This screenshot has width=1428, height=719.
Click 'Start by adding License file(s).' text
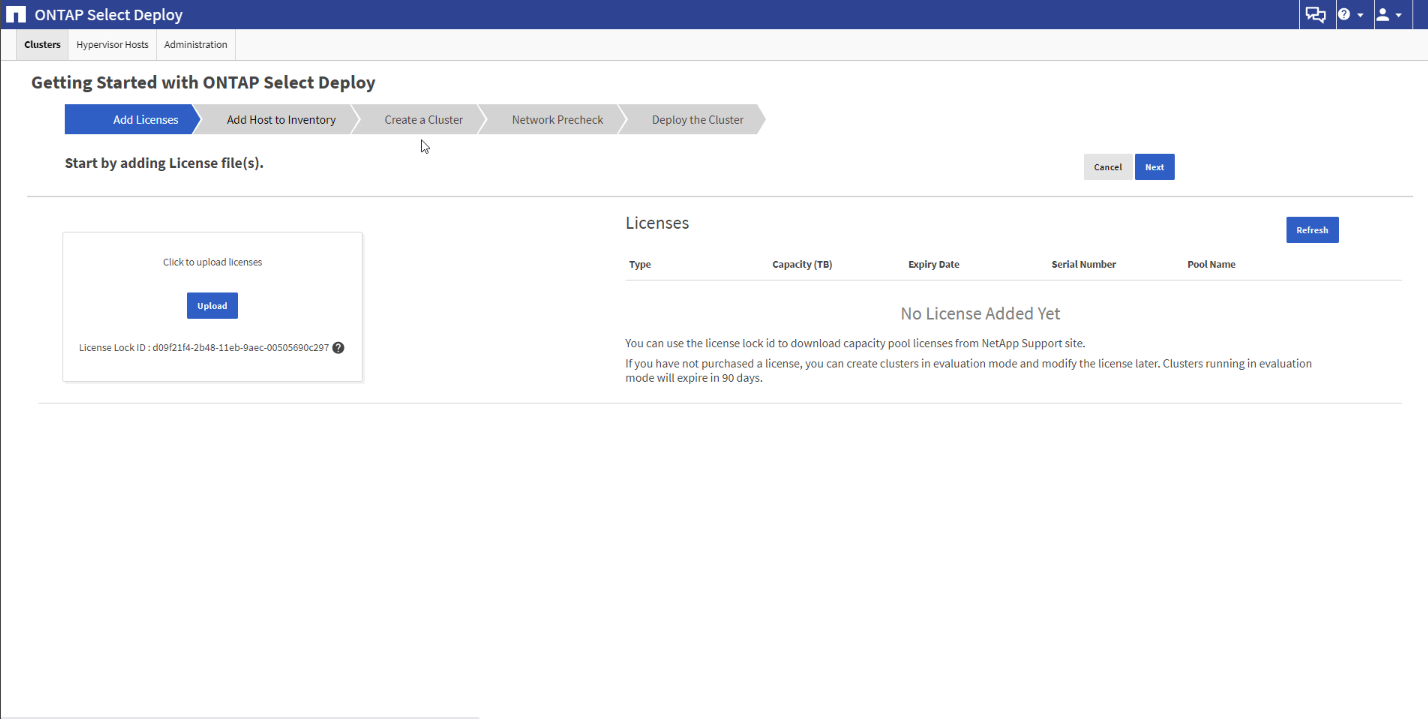[164, 163]
